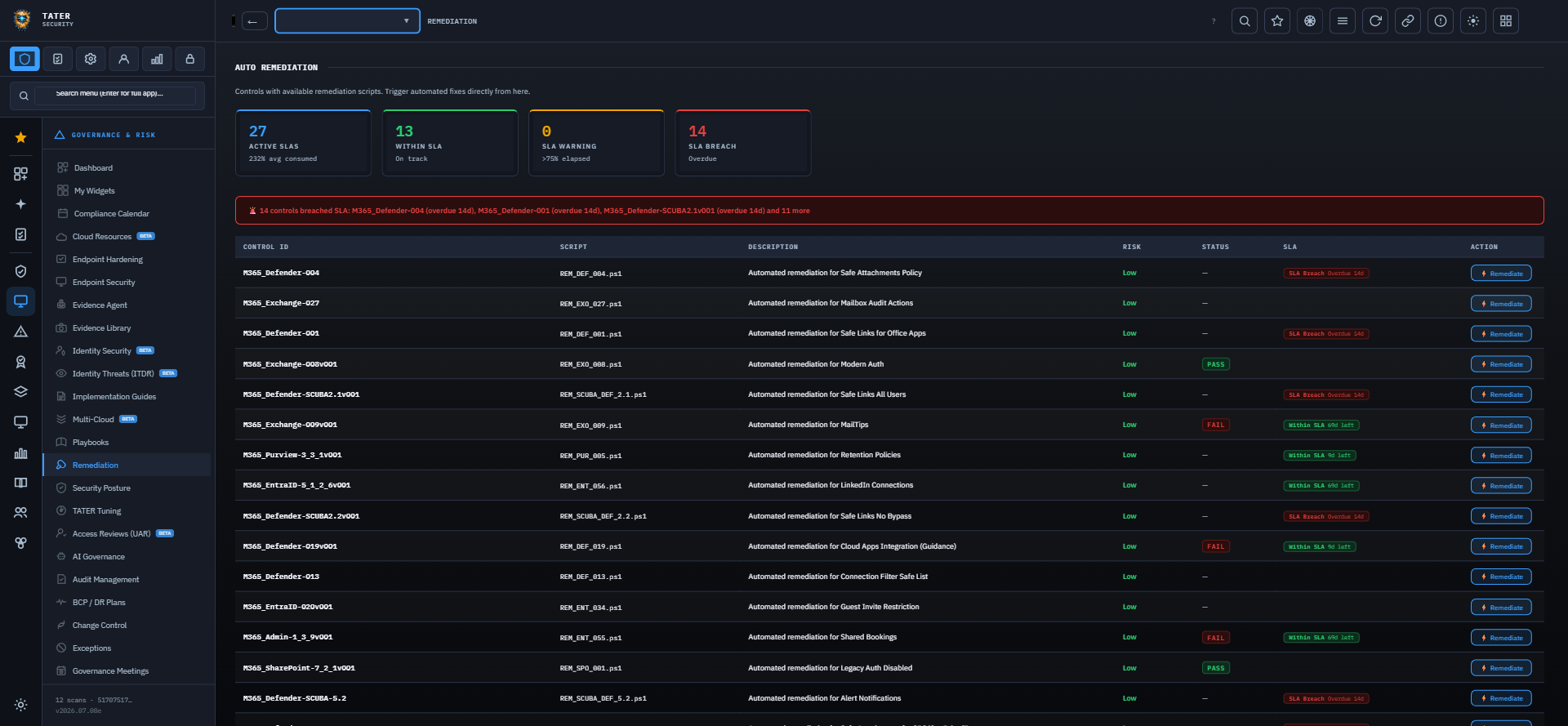Click the four-square grid icon in top toolbar
1568x726 pixels.
[x=1506, y=21]
